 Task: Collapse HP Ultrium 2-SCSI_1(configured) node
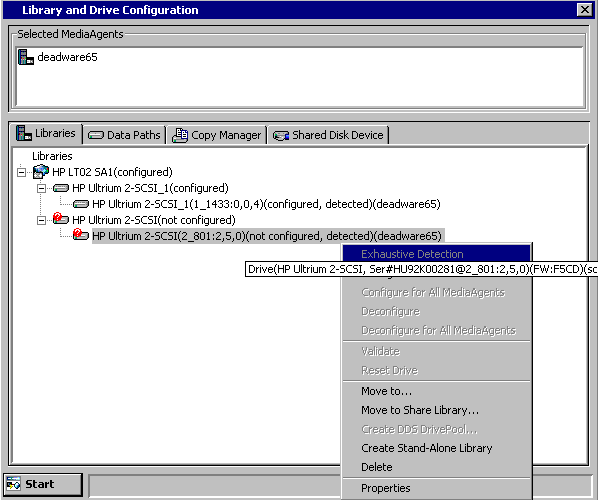(42, 188)
